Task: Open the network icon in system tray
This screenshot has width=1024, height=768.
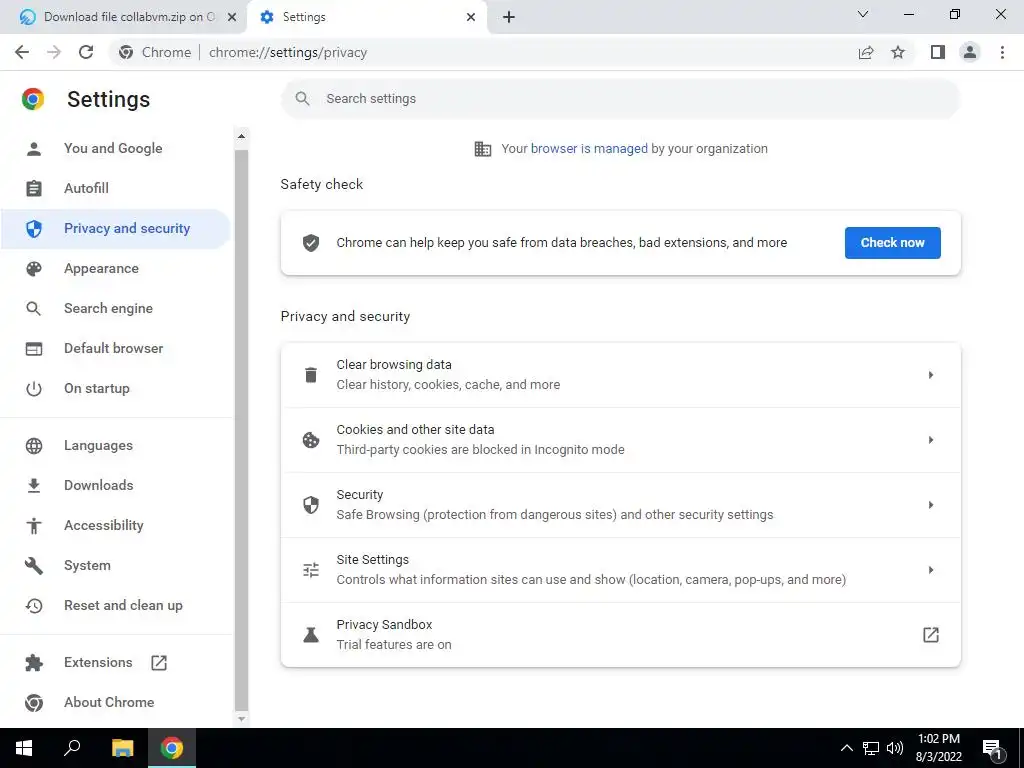Action: 871,748
